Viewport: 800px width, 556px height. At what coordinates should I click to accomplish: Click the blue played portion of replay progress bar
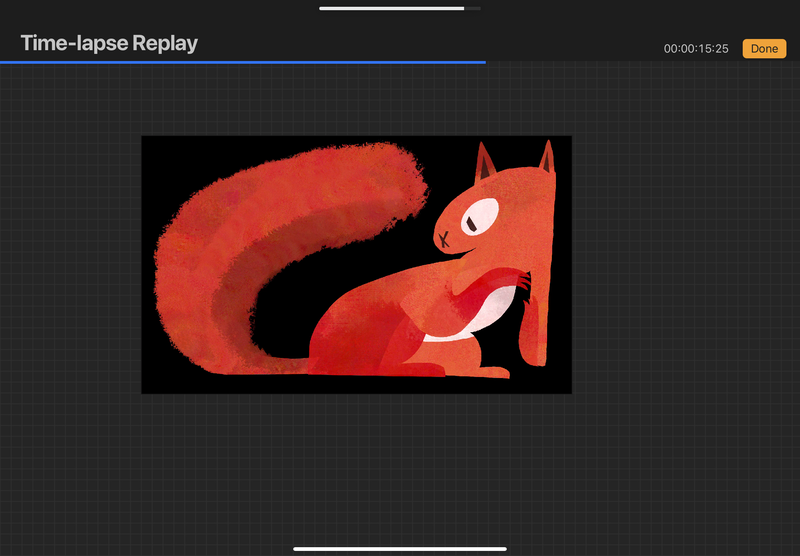(x=240, y=62)
